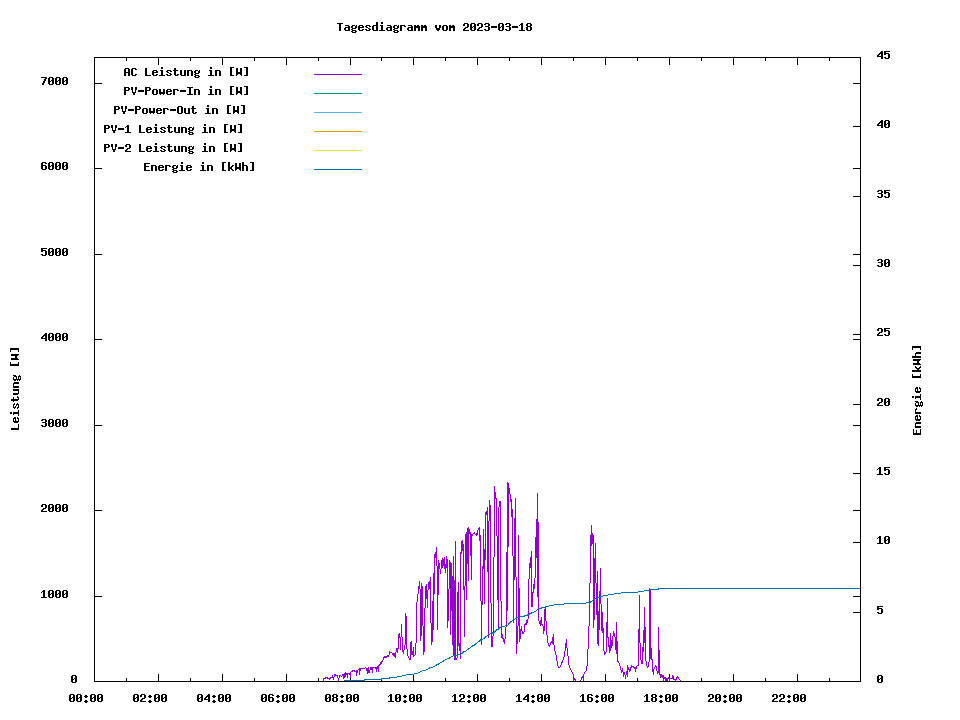Click the 22:00 time axis label

coord(789,698)
